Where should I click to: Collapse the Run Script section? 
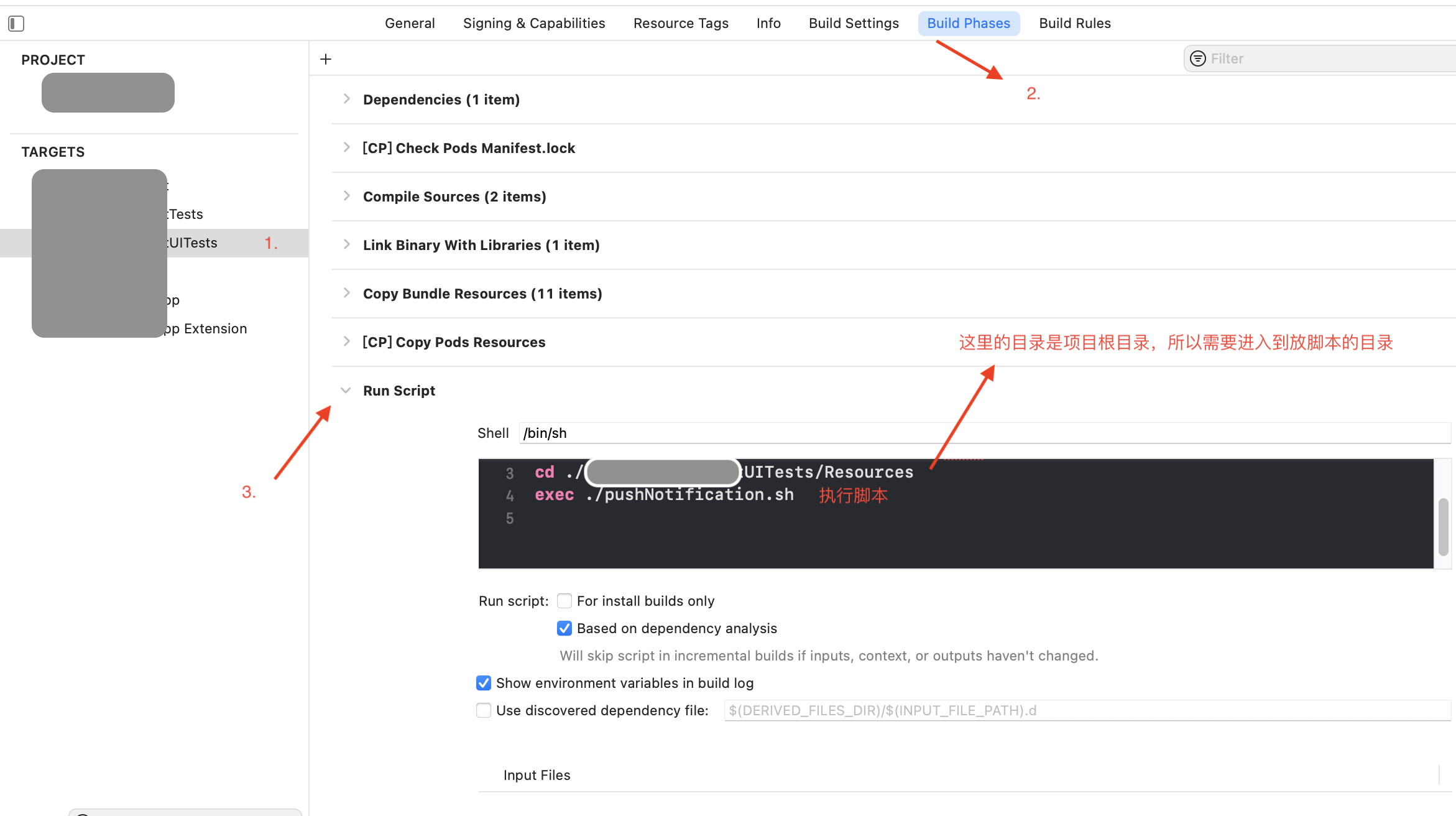346,391
